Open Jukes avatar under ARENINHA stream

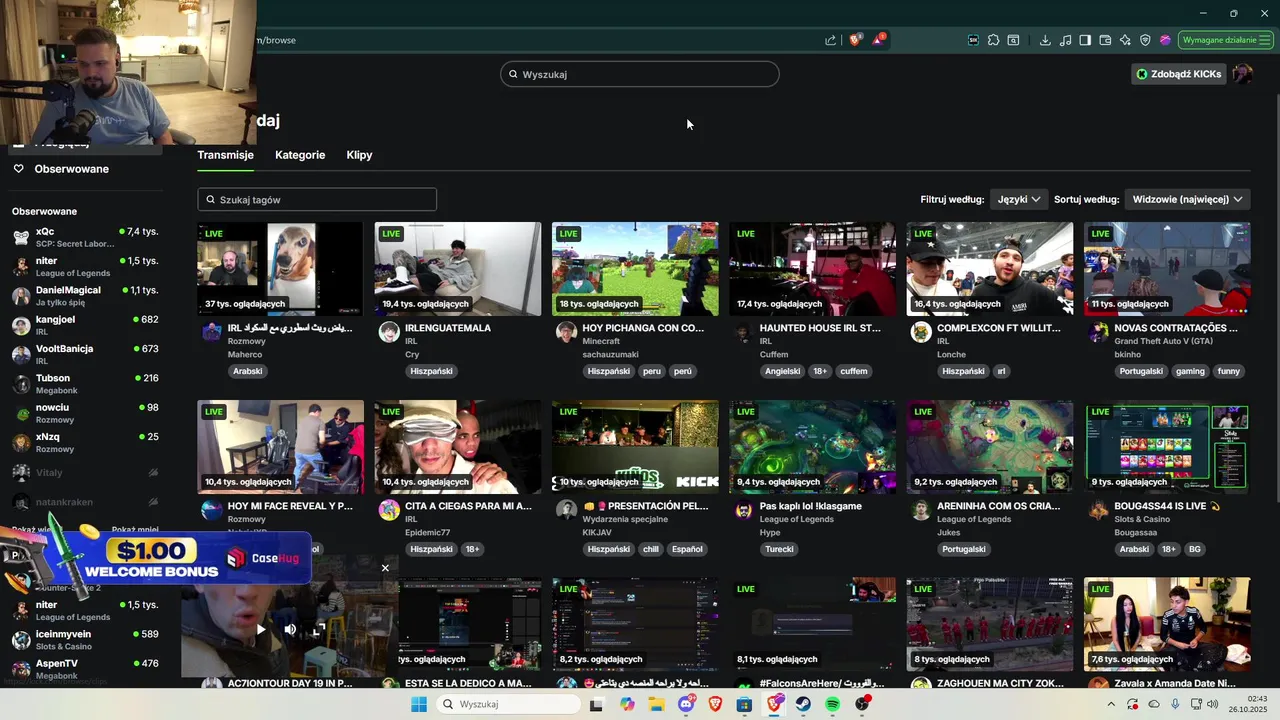click(920, 511)
